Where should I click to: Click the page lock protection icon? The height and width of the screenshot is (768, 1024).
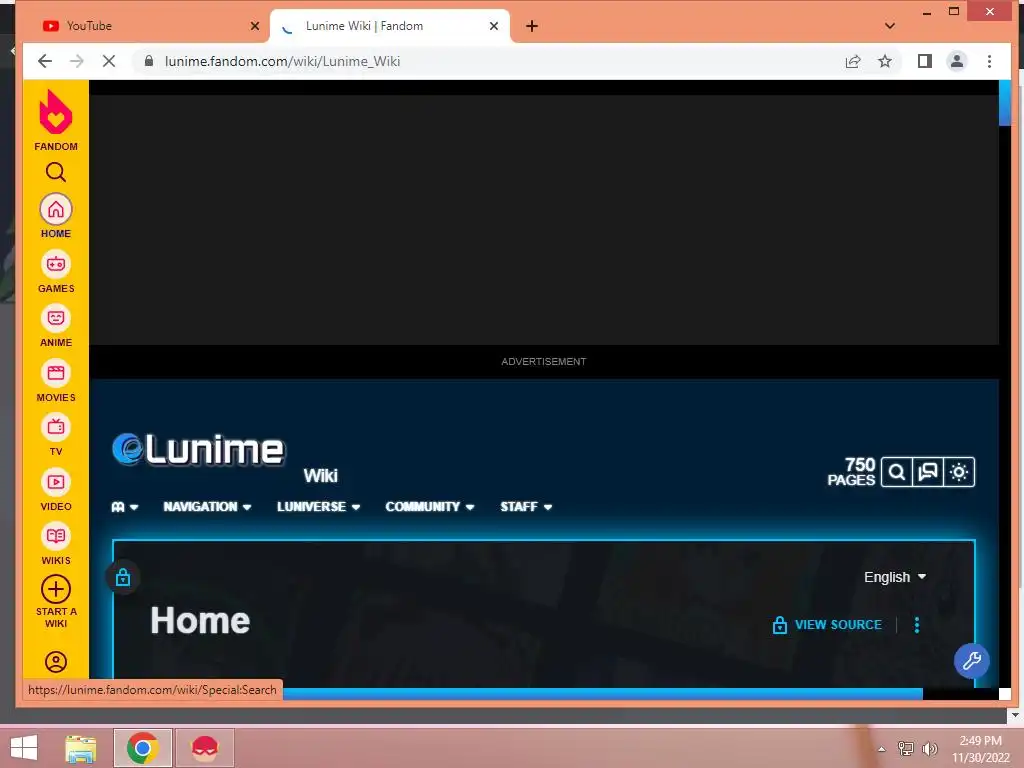pyautogui.click(x=123, y=577)
